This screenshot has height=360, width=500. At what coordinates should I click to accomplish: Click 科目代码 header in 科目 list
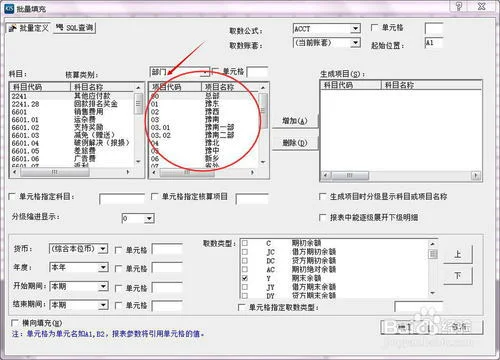tap(40, 87)
